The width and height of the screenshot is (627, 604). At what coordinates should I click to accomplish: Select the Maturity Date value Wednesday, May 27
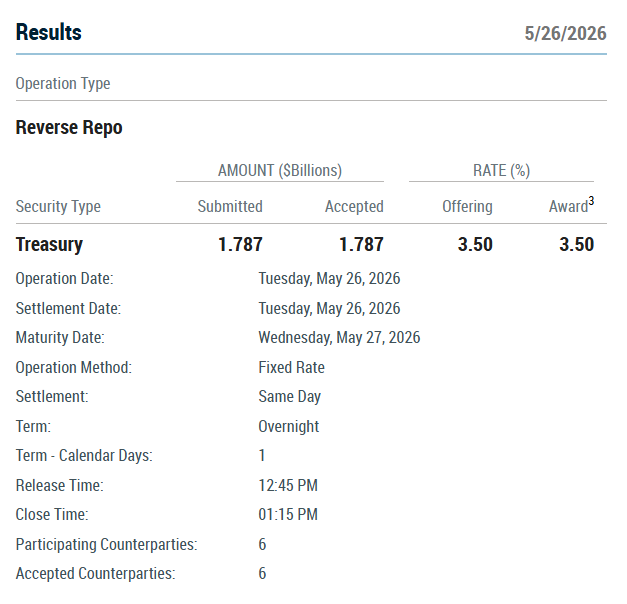click(x=339, y=338)
